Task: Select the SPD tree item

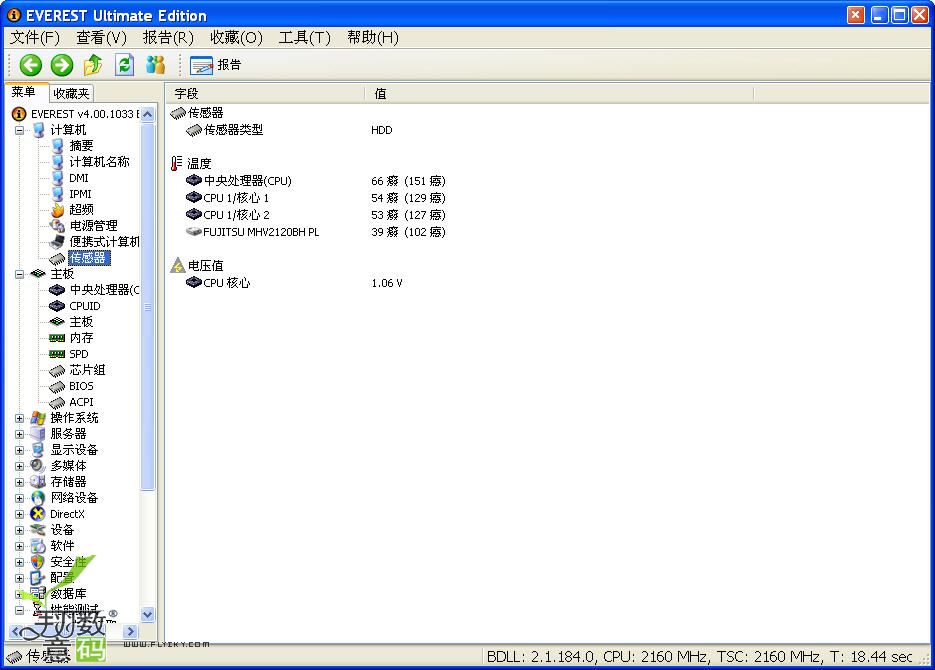Action: (79, 354)
